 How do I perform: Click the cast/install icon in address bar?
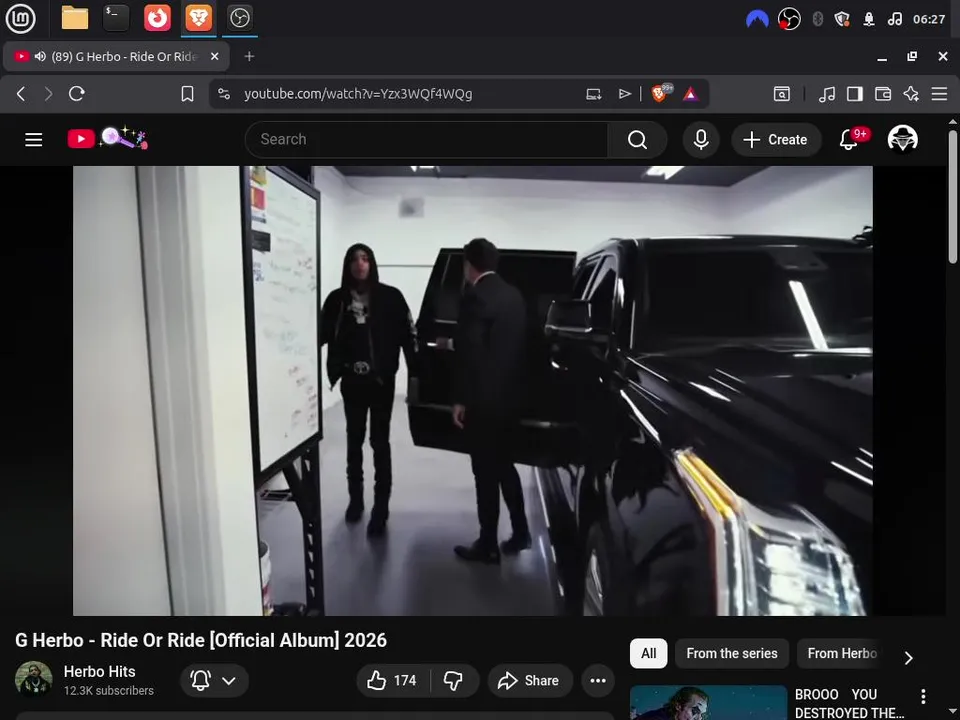click(593, 94)
